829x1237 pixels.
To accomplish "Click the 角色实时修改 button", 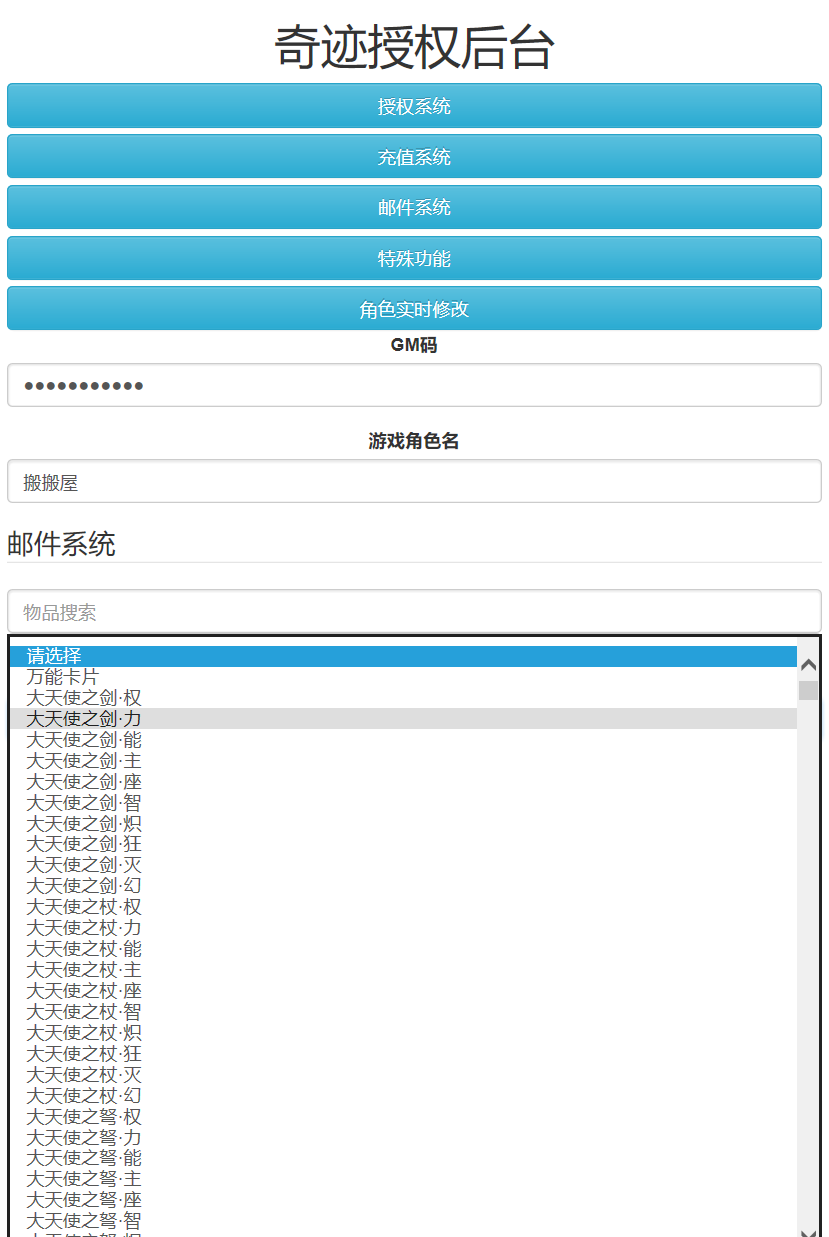I will pyautogui.click(x=414, y=309).
